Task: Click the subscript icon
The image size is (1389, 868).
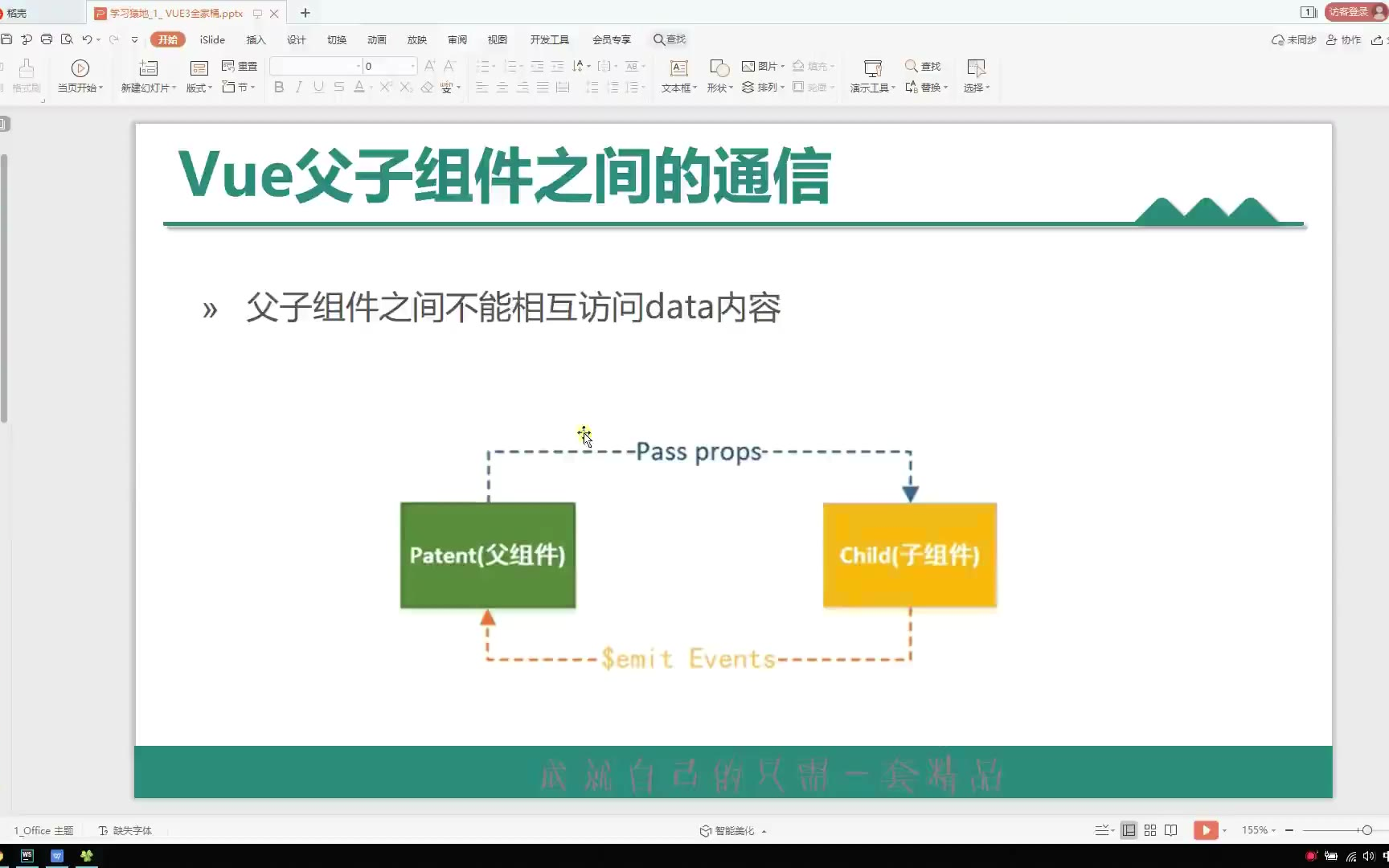Action: pos(406,87)
